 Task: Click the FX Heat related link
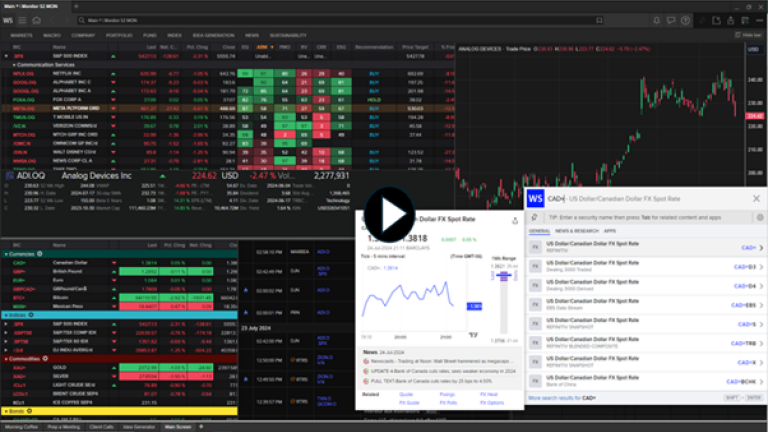[x=489, y=394]
